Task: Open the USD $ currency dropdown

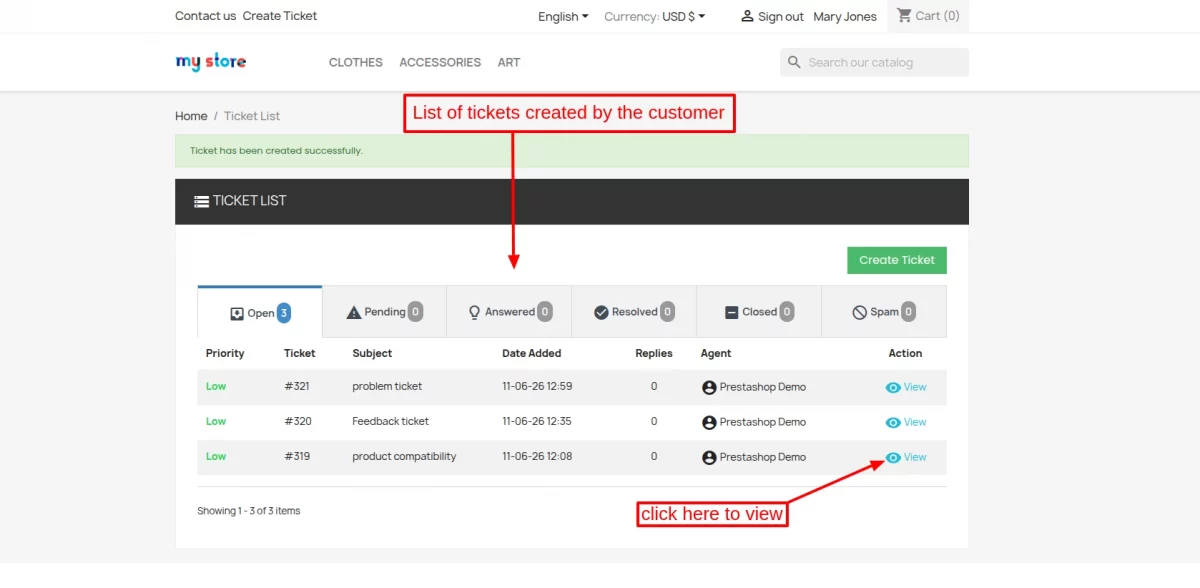Action: pos(684,16)
